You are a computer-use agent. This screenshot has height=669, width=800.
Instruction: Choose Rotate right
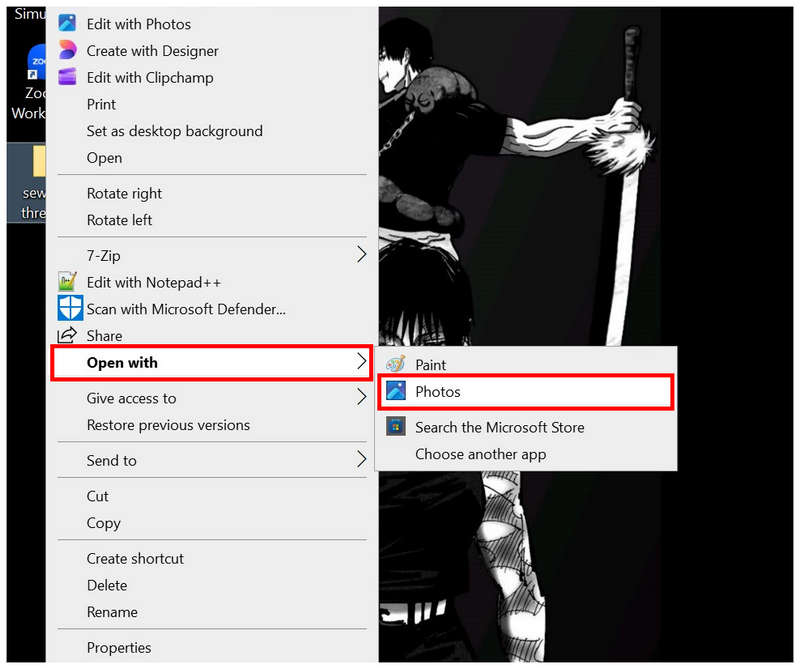pyautogui.click(x=212, y=193)
